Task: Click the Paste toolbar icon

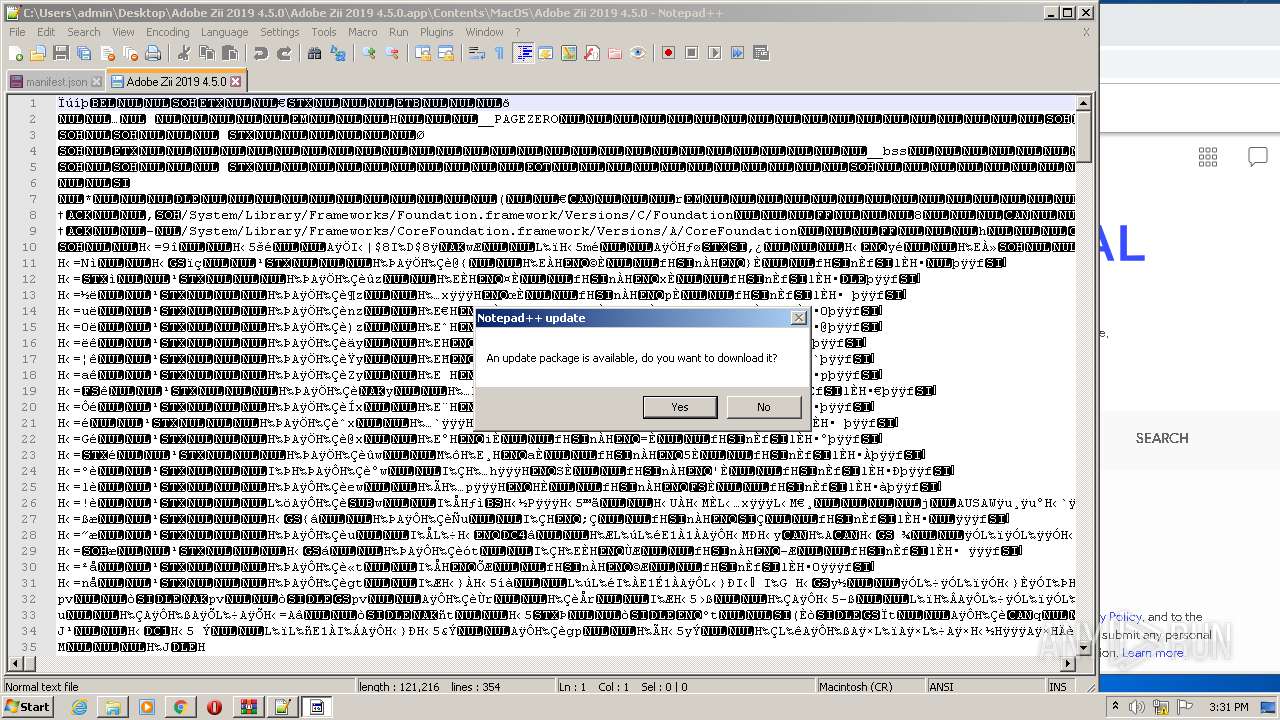Action: coord(230,53)
